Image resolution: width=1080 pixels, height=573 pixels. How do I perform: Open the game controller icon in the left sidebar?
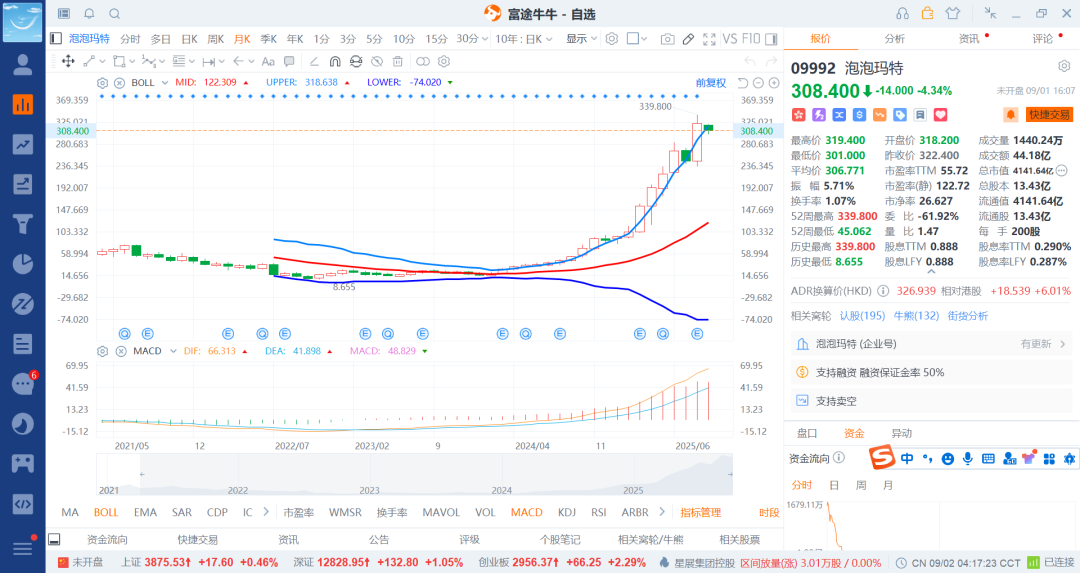pos(23,463)
